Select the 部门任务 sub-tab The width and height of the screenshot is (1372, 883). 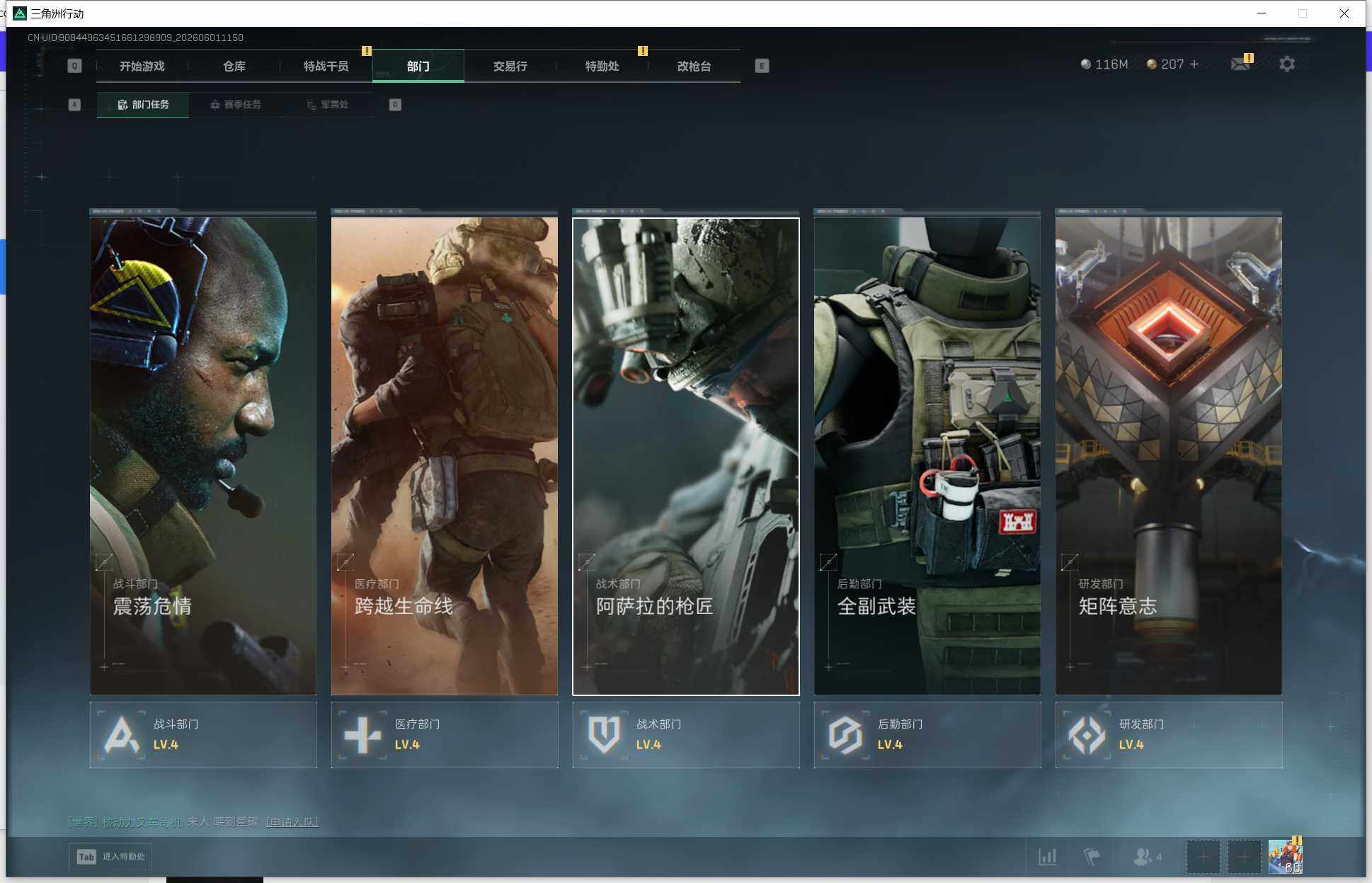pyautogui.click(x=143, y=104)
